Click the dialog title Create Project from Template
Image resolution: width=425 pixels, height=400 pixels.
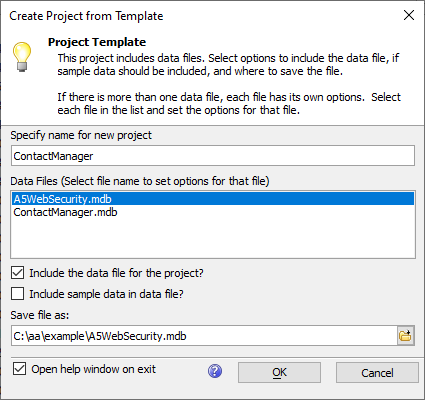(x=86, y=16)
